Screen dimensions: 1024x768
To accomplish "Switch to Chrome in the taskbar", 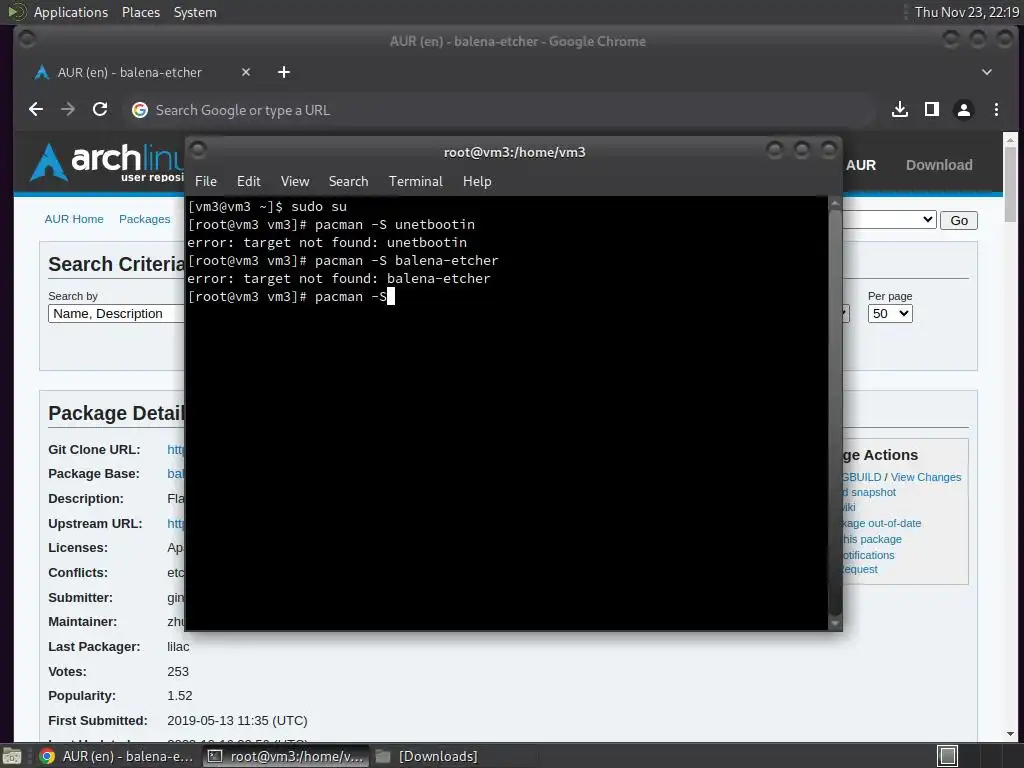I will click(118, 756).
